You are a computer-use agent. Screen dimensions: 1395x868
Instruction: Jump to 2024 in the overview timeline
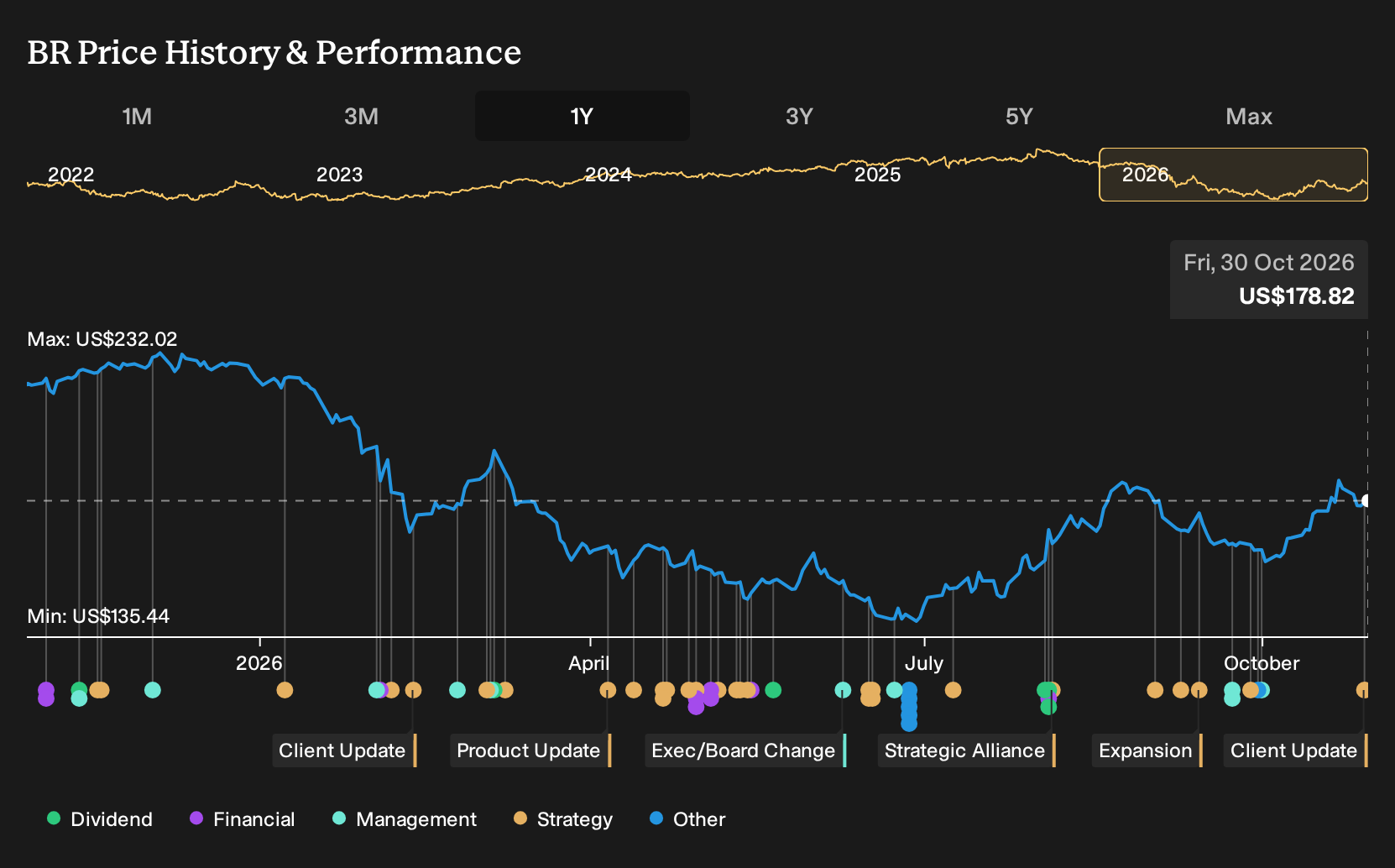tap(609, 175)
